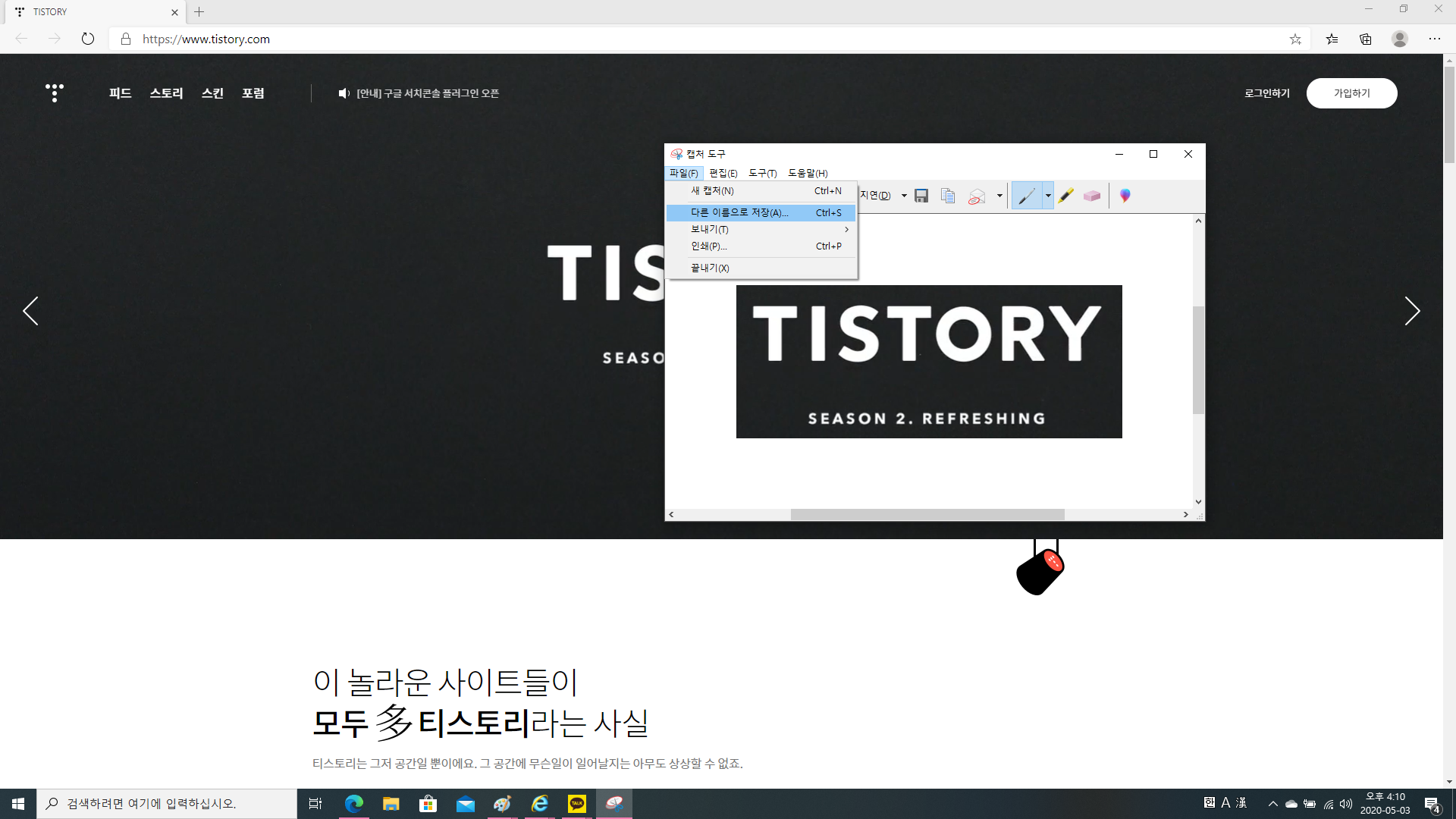This screenshot has width=1456, height=819.
Task: Click the send snip envelope icon
Action: pos(977,196)
